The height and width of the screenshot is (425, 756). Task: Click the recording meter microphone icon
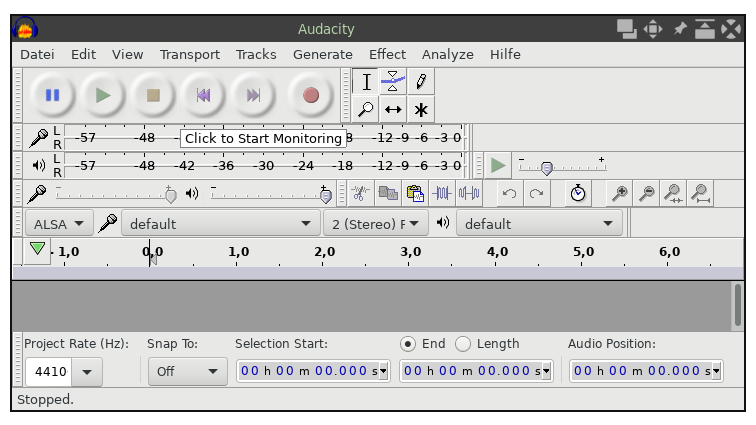coord(38,138)
